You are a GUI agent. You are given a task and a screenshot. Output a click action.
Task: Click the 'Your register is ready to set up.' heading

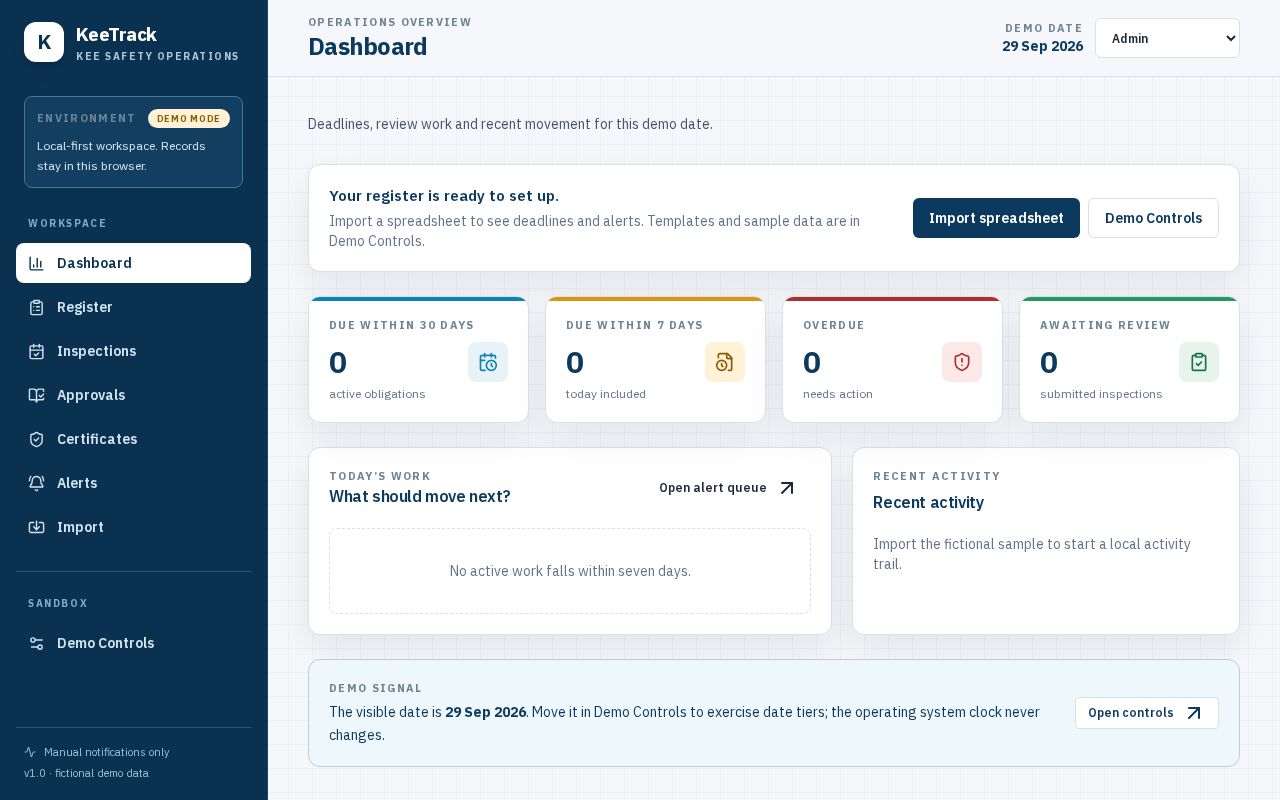(x=444, y=196)
